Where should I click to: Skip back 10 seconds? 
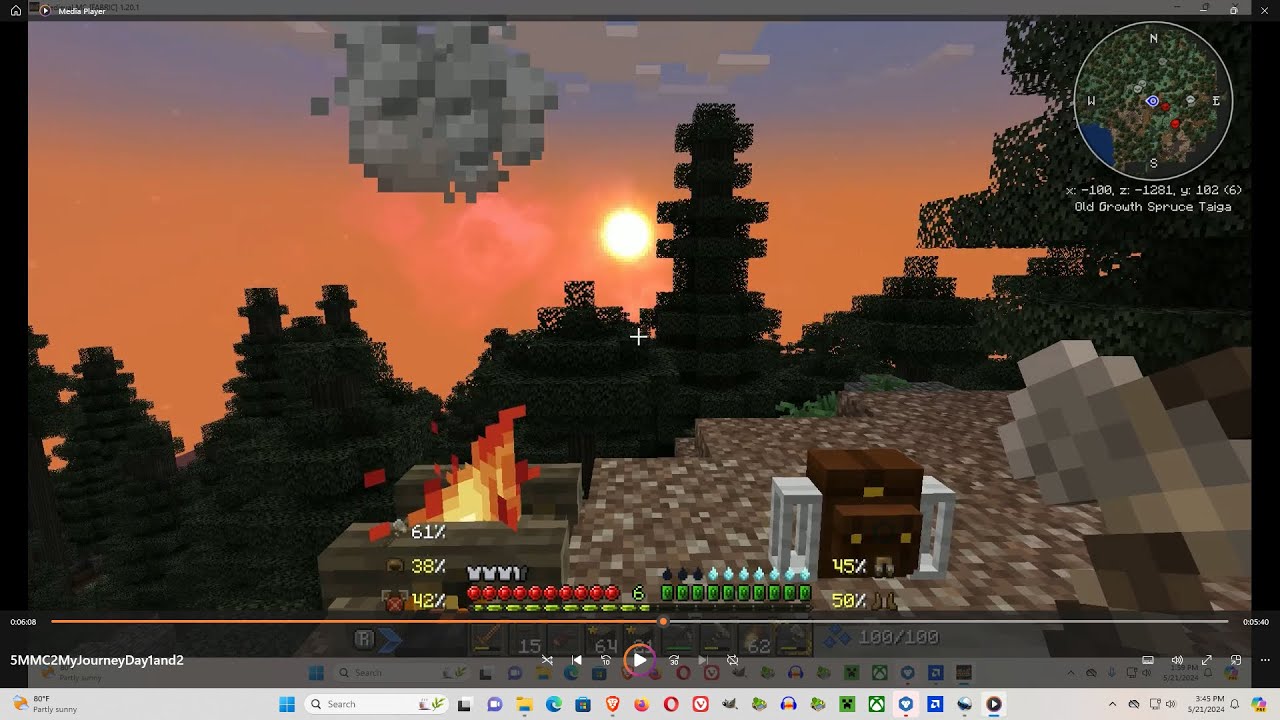(x=605, y=660)
